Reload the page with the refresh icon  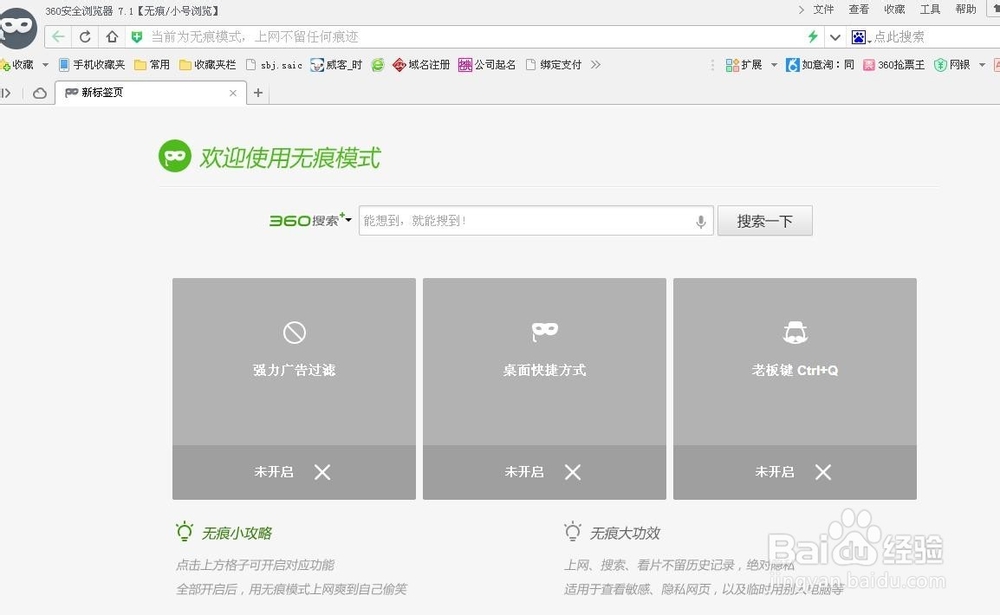point(85,36)
